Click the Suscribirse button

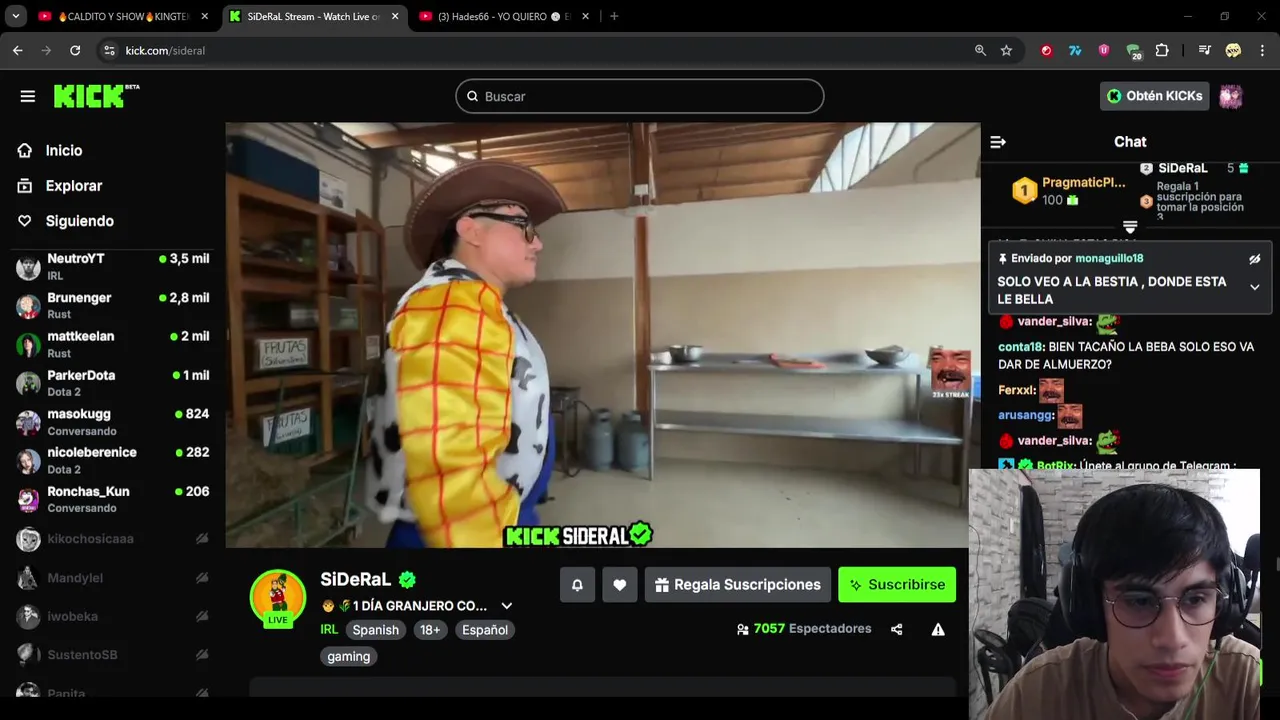click(x=897, y=585)
